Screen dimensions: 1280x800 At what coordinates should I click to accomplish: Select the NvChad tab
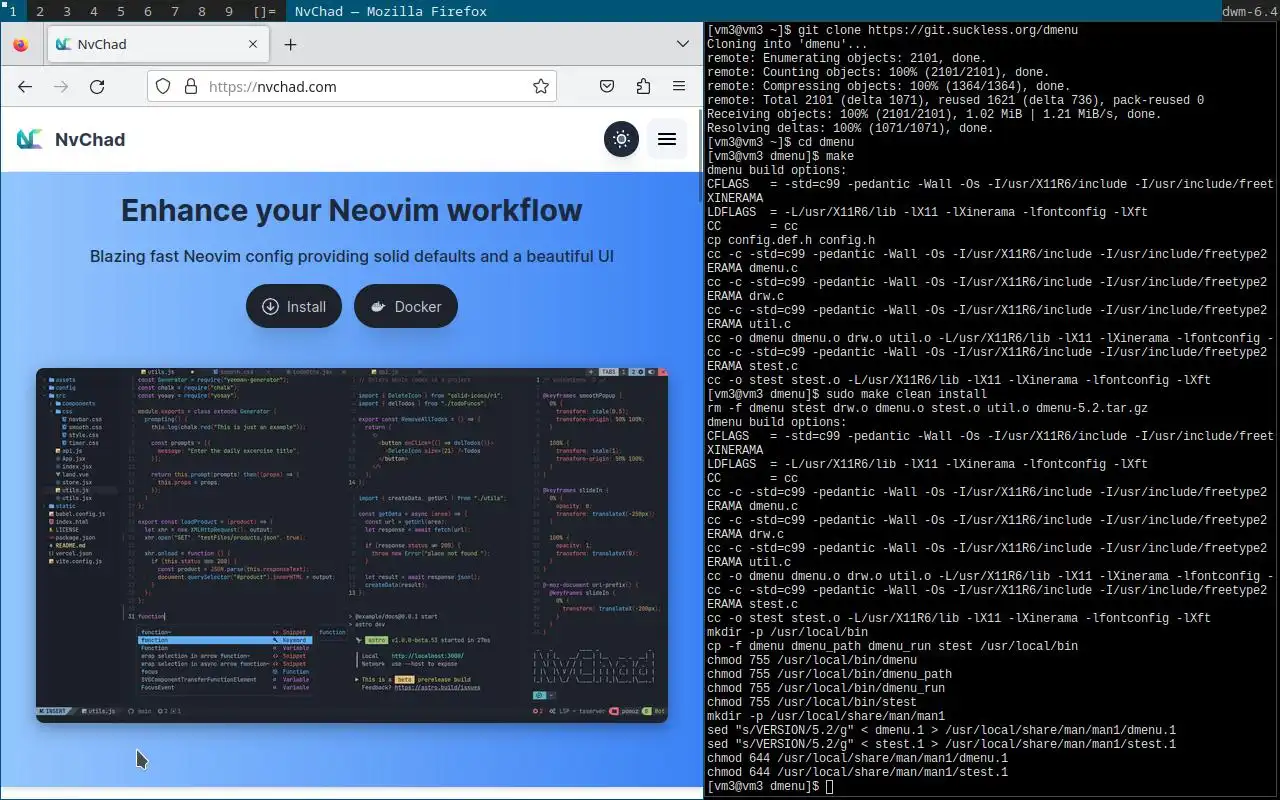[x=157, y=44]
